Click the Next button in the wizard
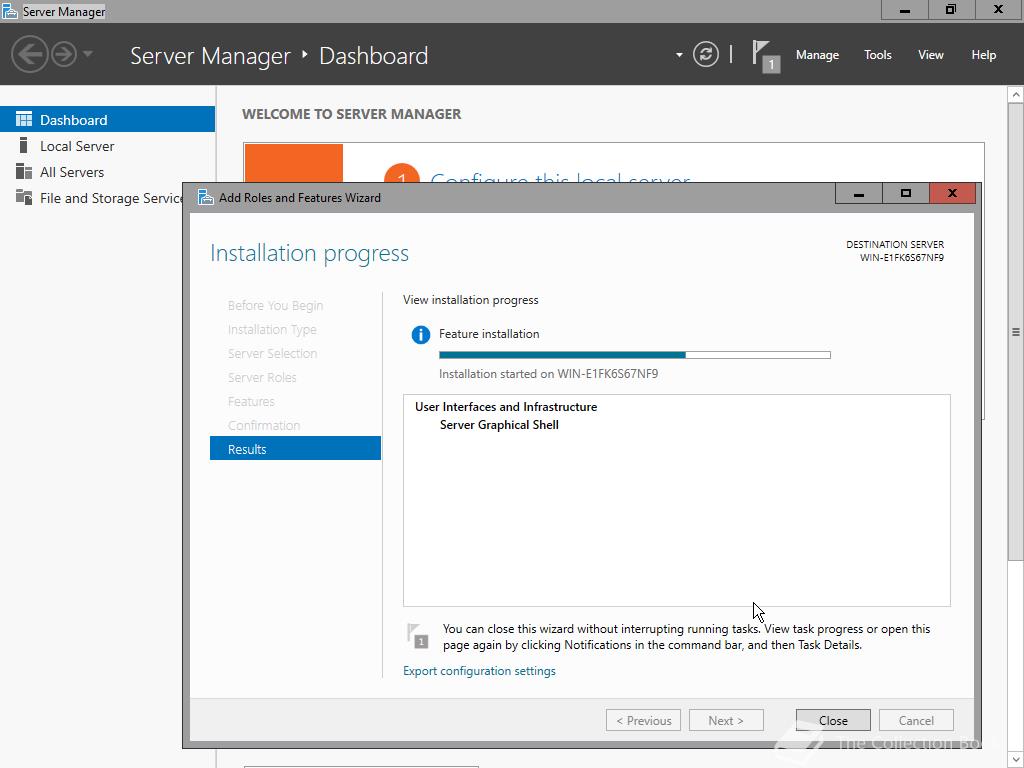Image resolution: width=1024 pixels, height=768 pixels. pyautogui.click(x=726, y=720)
